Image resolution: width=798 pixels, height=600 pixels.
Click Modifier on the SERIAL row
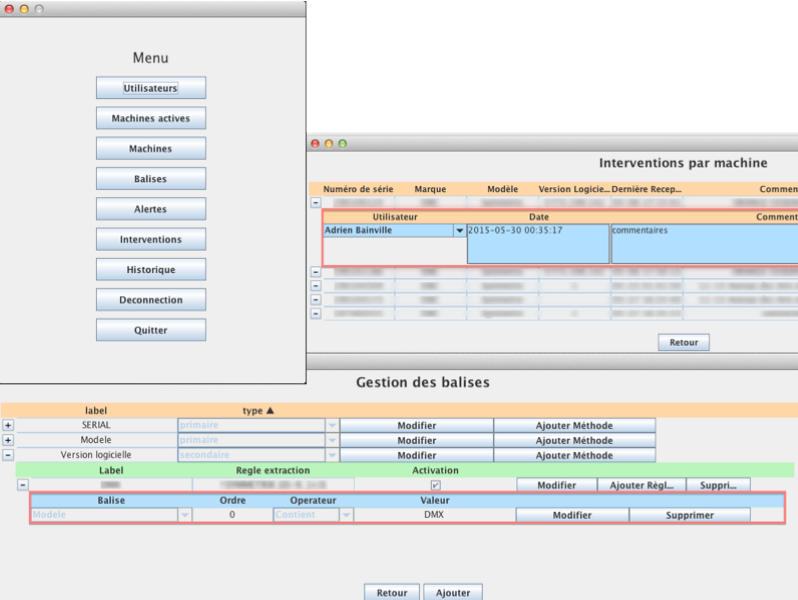click(x=416, y=425)
